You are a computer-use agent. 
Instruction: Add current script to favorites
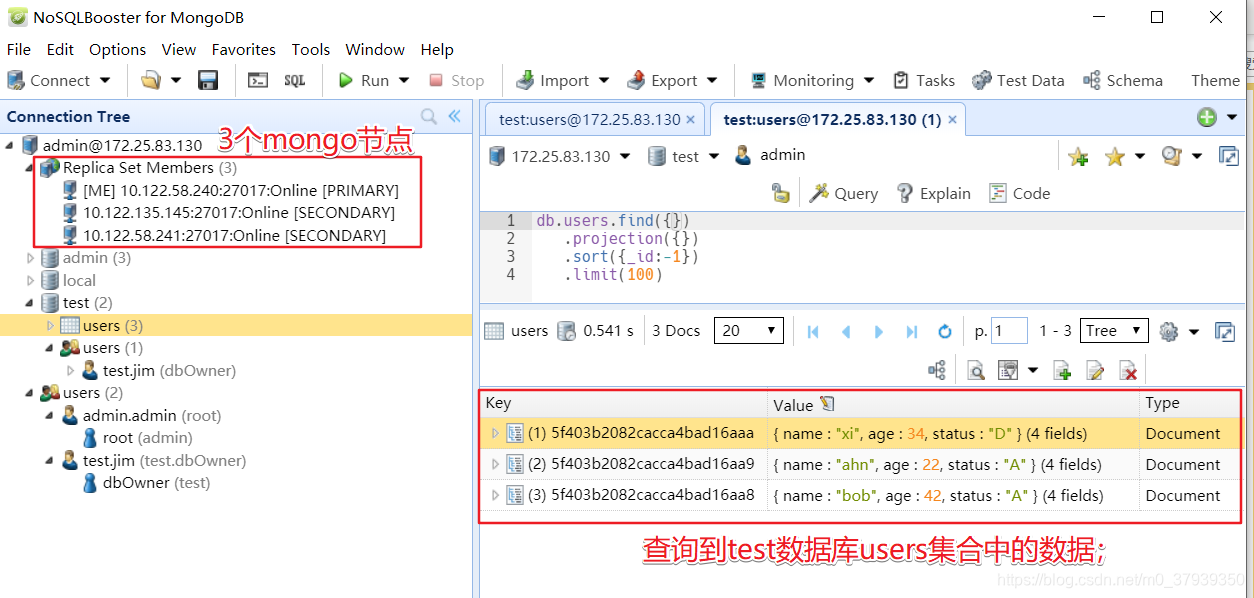click(x=1078, y=156)
